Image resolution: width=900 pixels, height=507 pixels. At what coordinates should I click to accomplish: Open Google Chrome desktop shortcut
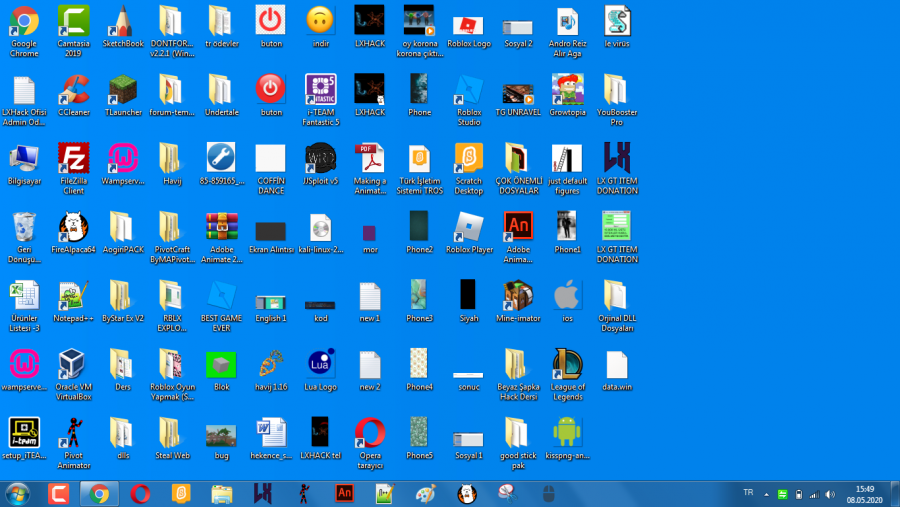(x=24, y=22)
